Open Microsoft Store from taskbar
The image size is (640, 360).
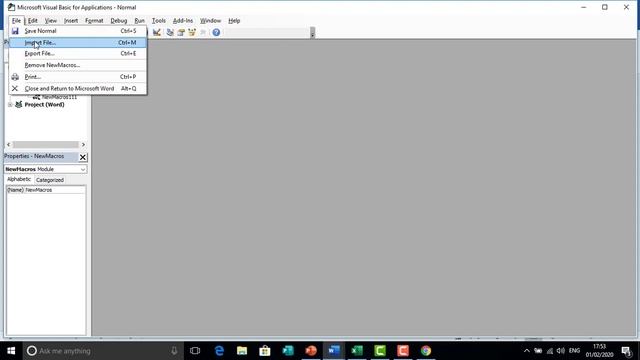[265, 351]
